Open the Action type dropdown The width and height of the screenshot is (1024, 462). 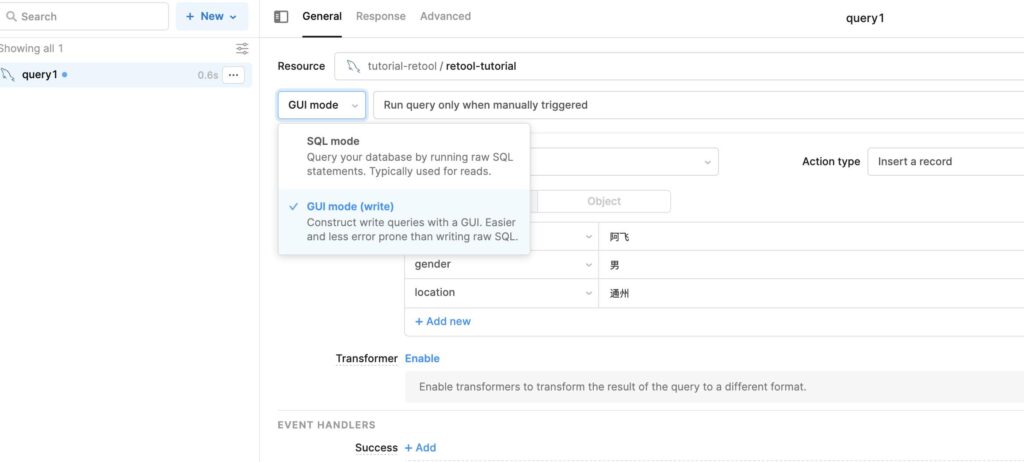(x=946, y=161)
